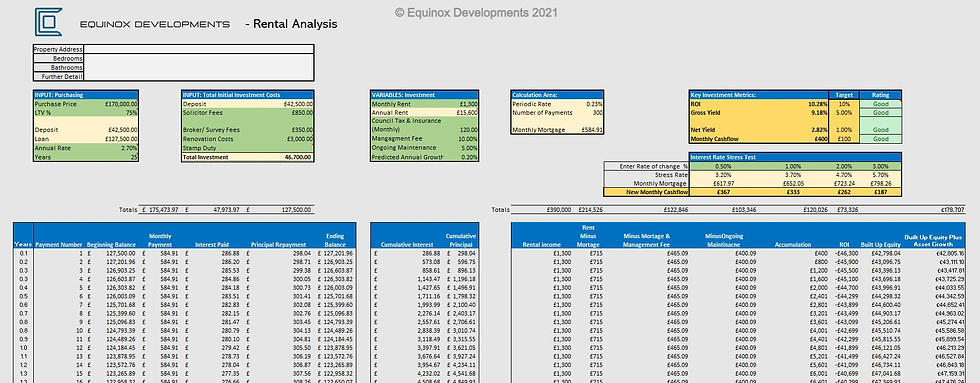Click the 'Interest Rate Stress Test' header
980x383 pixels.
pyautogui.click(x=795, y=157)
